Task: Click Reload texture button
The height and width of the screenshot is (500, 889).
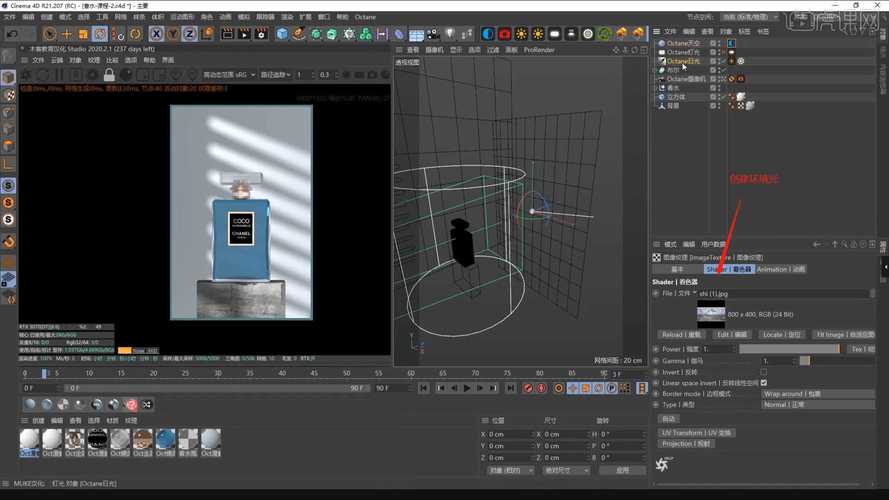Action: (x=680, y=334)
